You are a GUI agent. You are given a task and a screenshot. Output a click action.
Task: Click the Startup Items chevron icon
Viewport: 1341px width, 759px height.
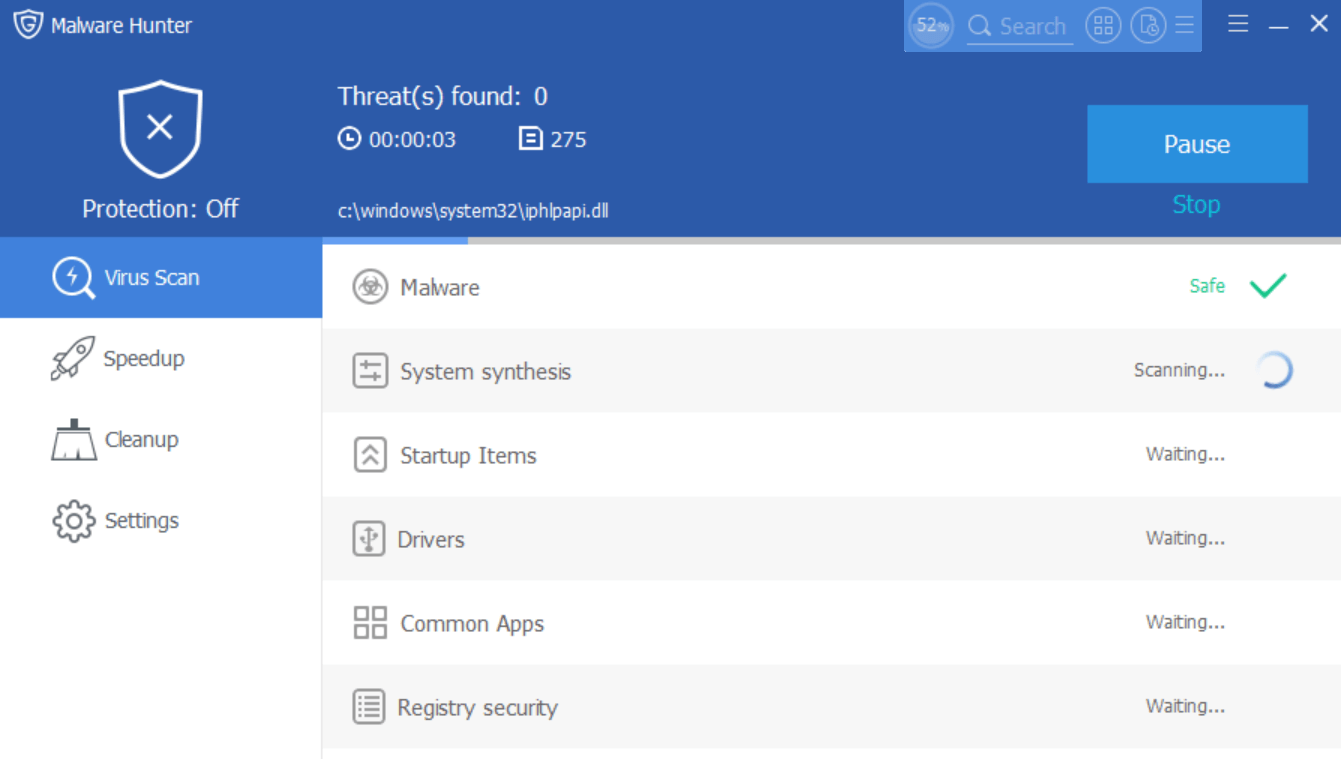370,456
